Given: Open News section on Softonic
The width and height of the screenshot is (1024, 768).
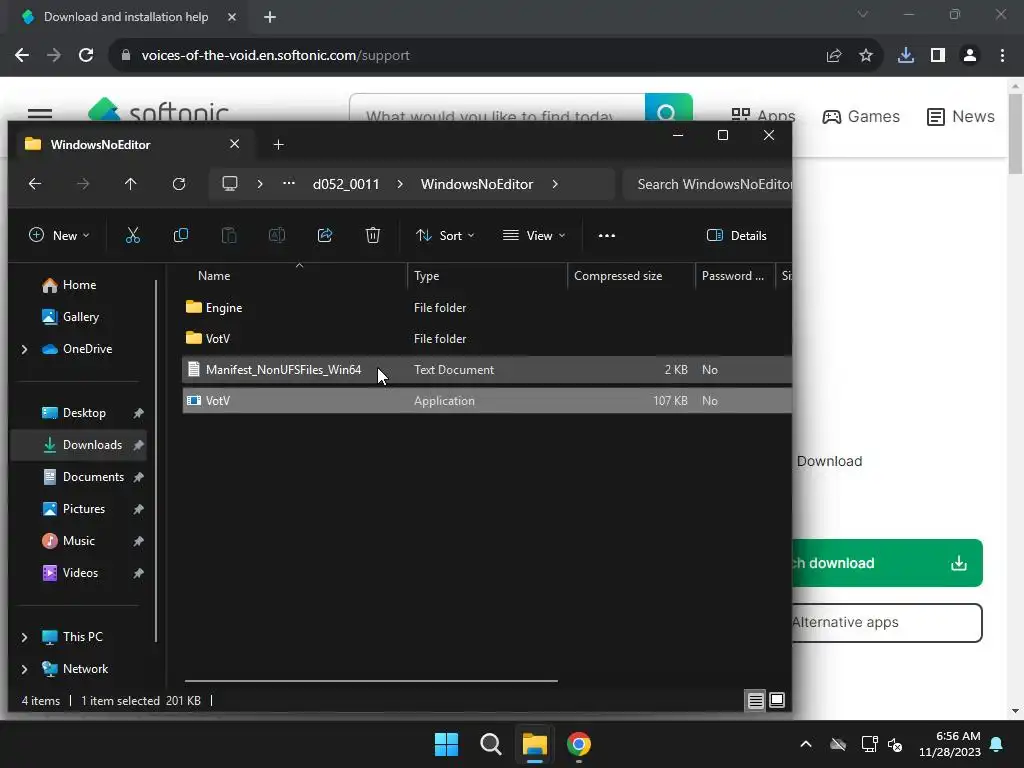Looking at the screenshot, I should tap(961, 117).
